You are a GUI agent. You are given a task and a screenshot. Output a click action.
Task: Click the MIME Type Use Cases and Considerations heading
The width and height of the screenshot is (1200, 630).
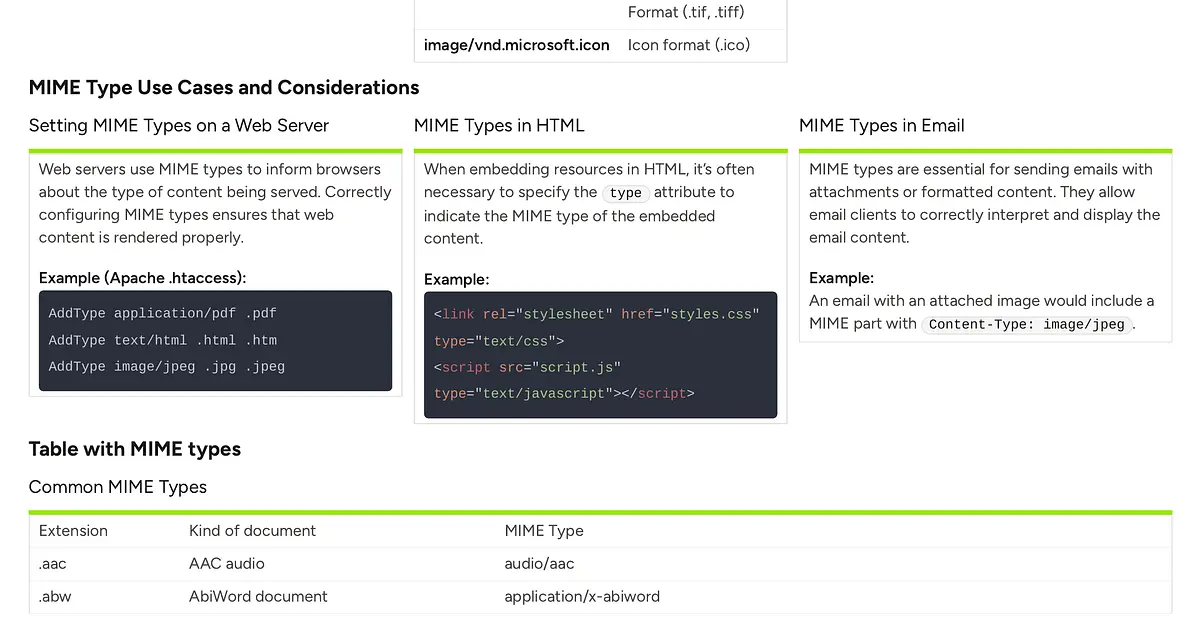(223, 87)
